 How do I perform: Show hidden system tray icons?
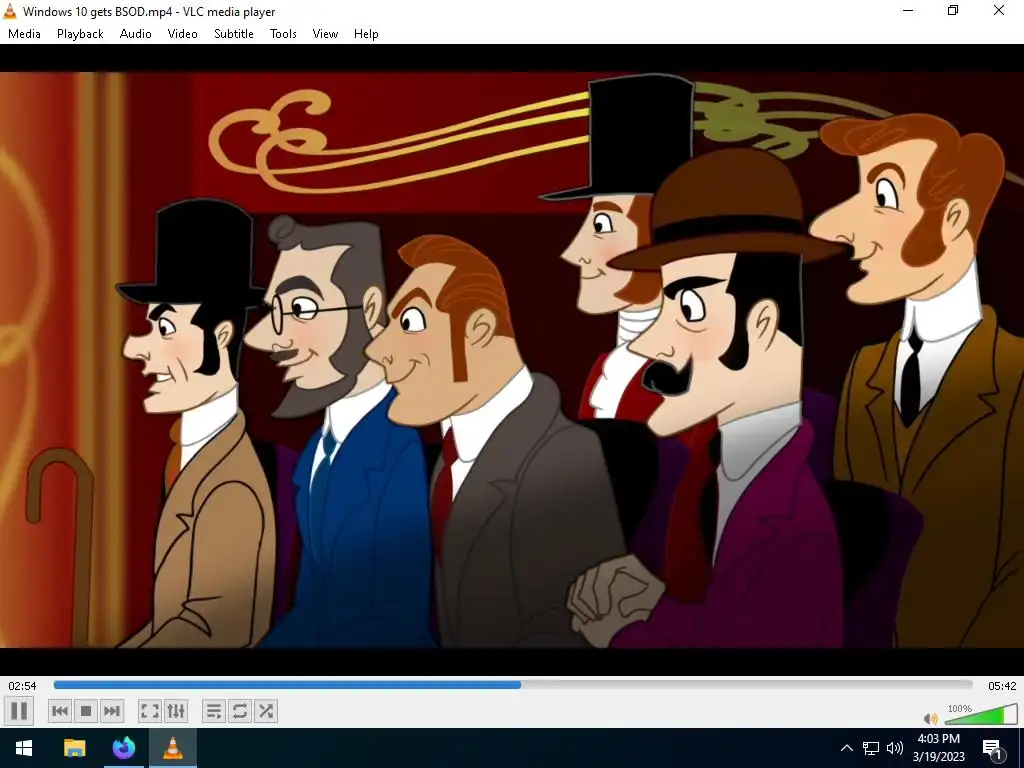(846, 748)
